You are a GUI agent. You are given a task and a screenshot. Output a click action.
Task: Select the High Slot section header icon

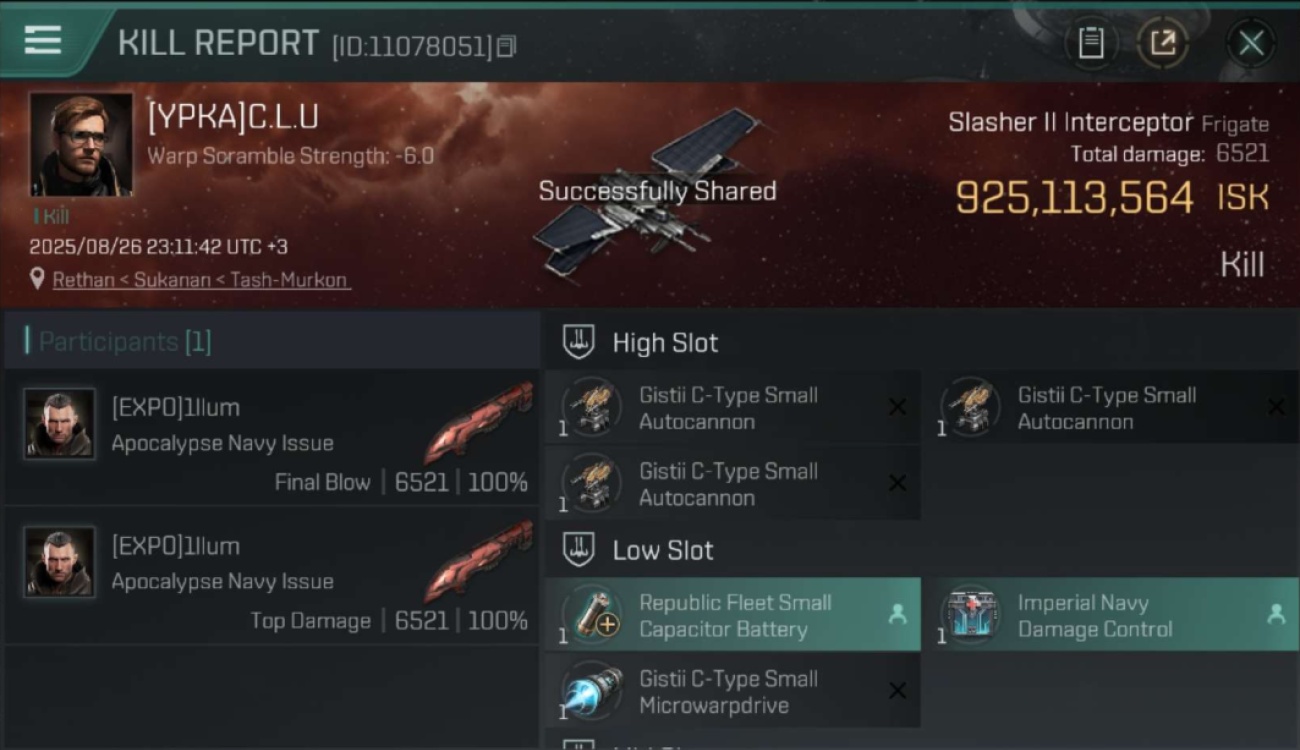pos(578,342)
